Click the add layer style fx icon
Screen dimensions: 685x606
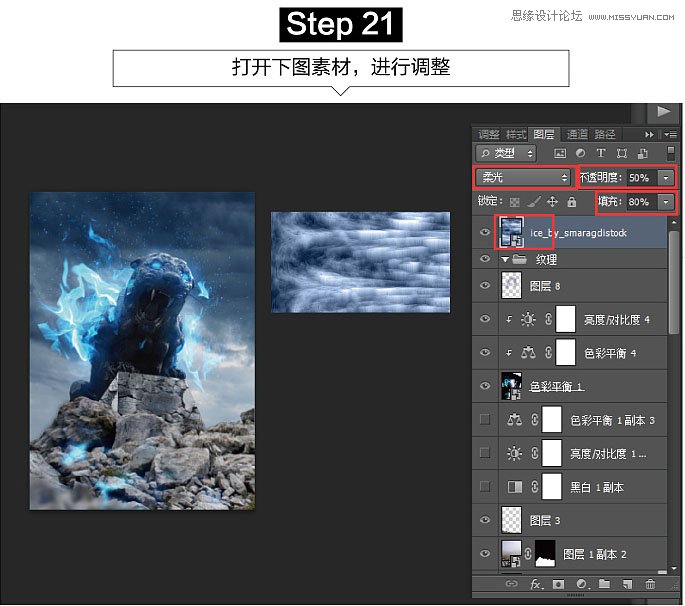[x=537, y=583]
